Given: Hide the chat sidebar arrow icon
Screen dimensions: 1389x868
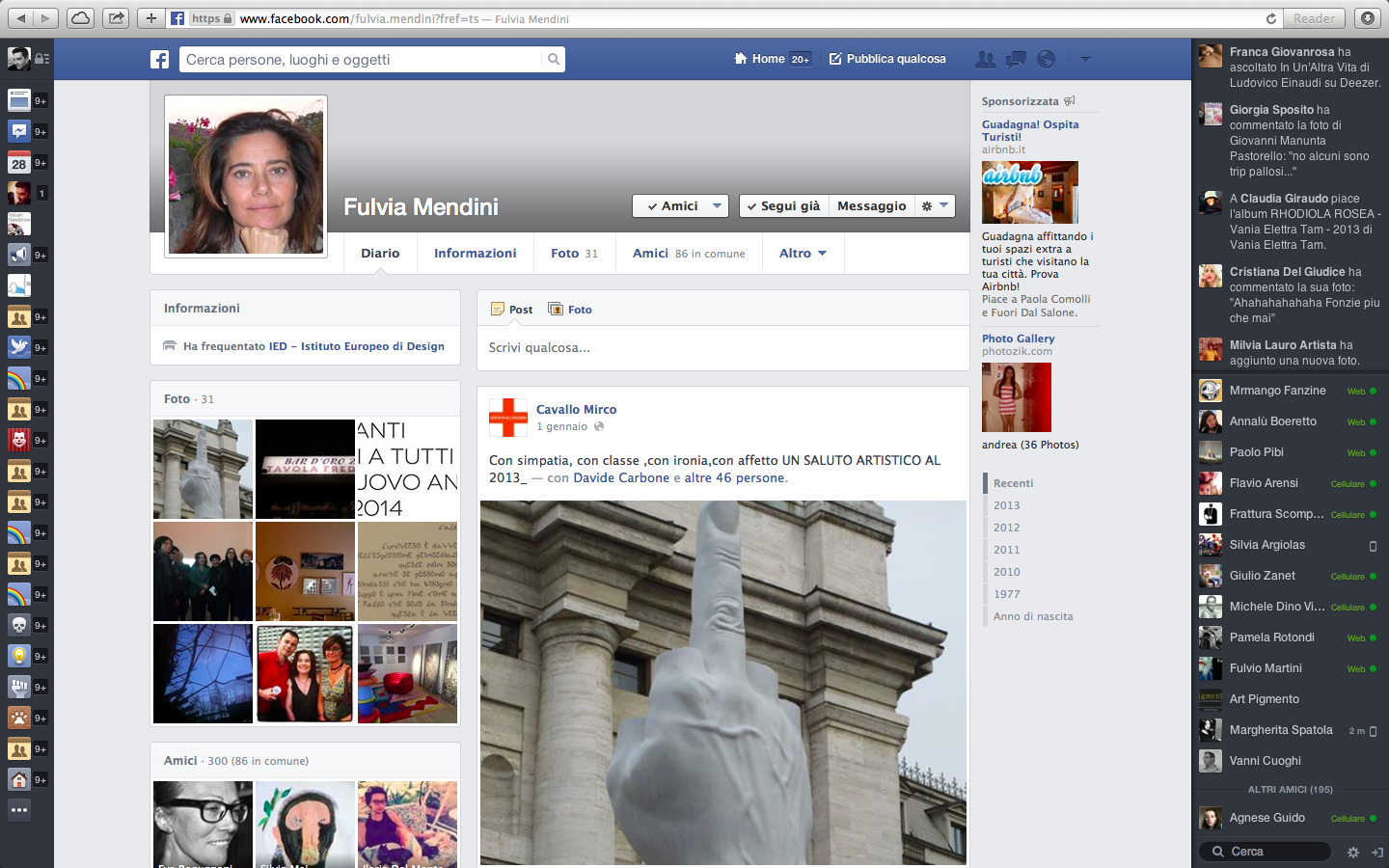Looking at the screenshot, I should point(1376,853).
